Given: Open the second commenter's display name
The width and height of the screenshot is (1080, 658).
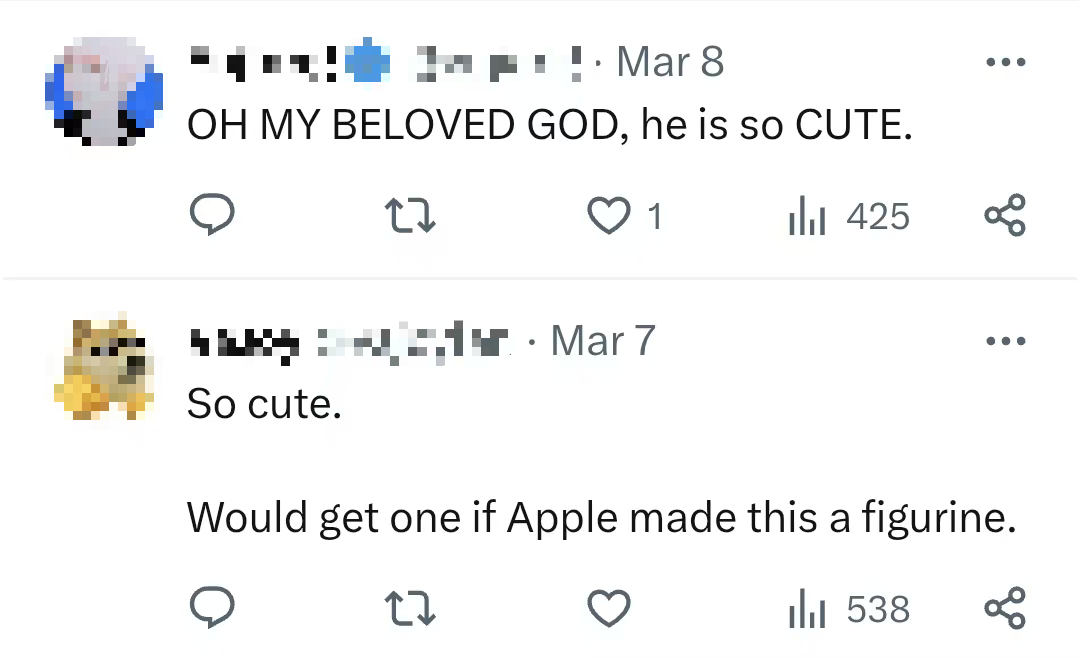Looking at the screenshot, I should point(244,342).
